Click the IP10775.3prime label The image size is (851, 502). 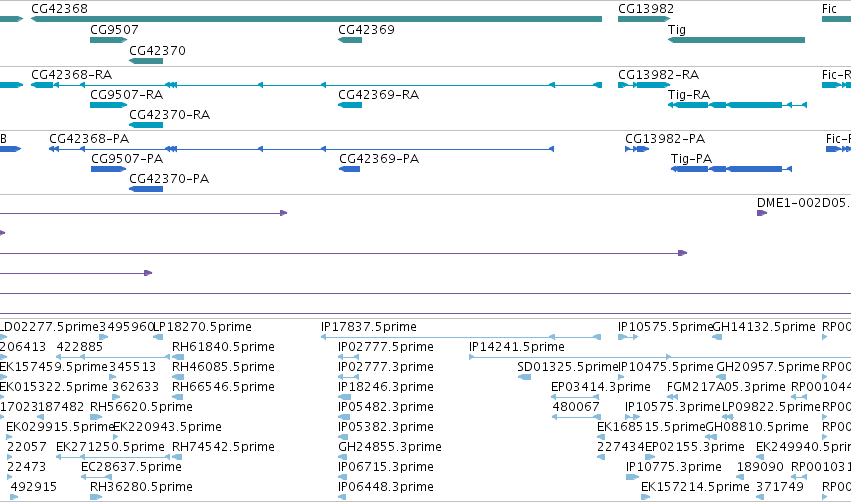coord(674,467)
